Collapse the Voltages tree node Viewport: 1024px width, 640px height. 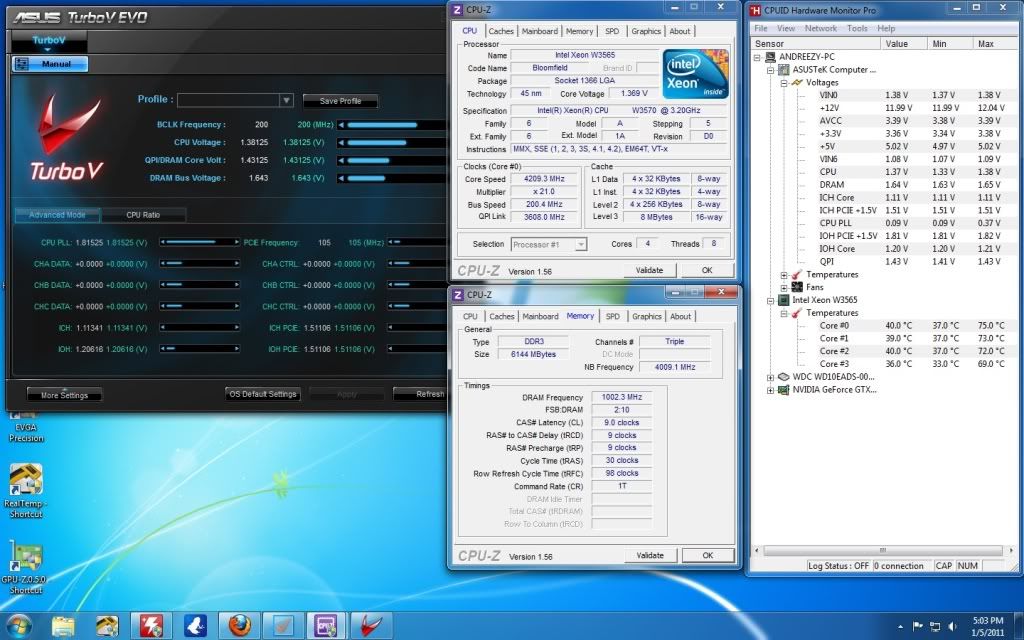pyautogui.click(x=784, y=84)
